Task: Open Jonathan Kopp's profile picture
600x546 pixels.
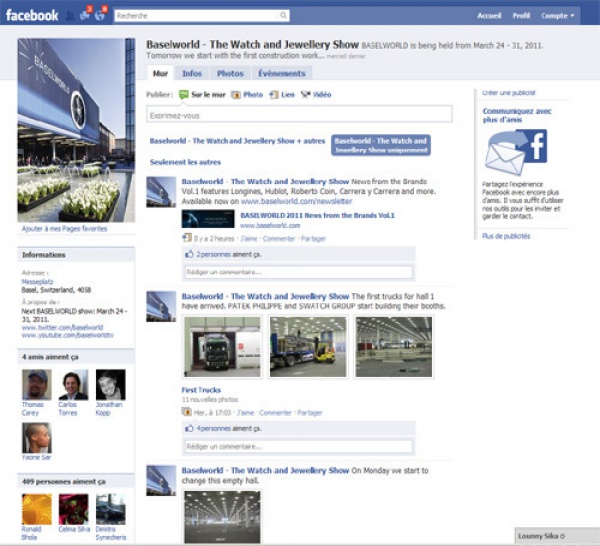Action: click(111, 384)
